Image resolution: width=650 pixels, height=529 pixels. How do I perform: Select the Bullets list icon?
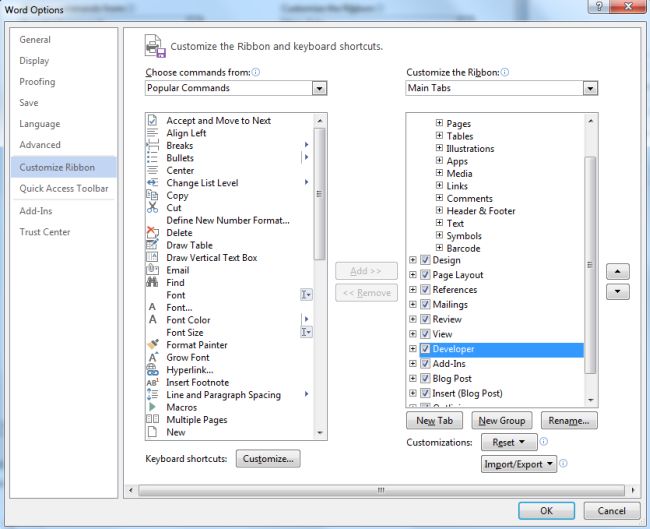click(152, 158)
